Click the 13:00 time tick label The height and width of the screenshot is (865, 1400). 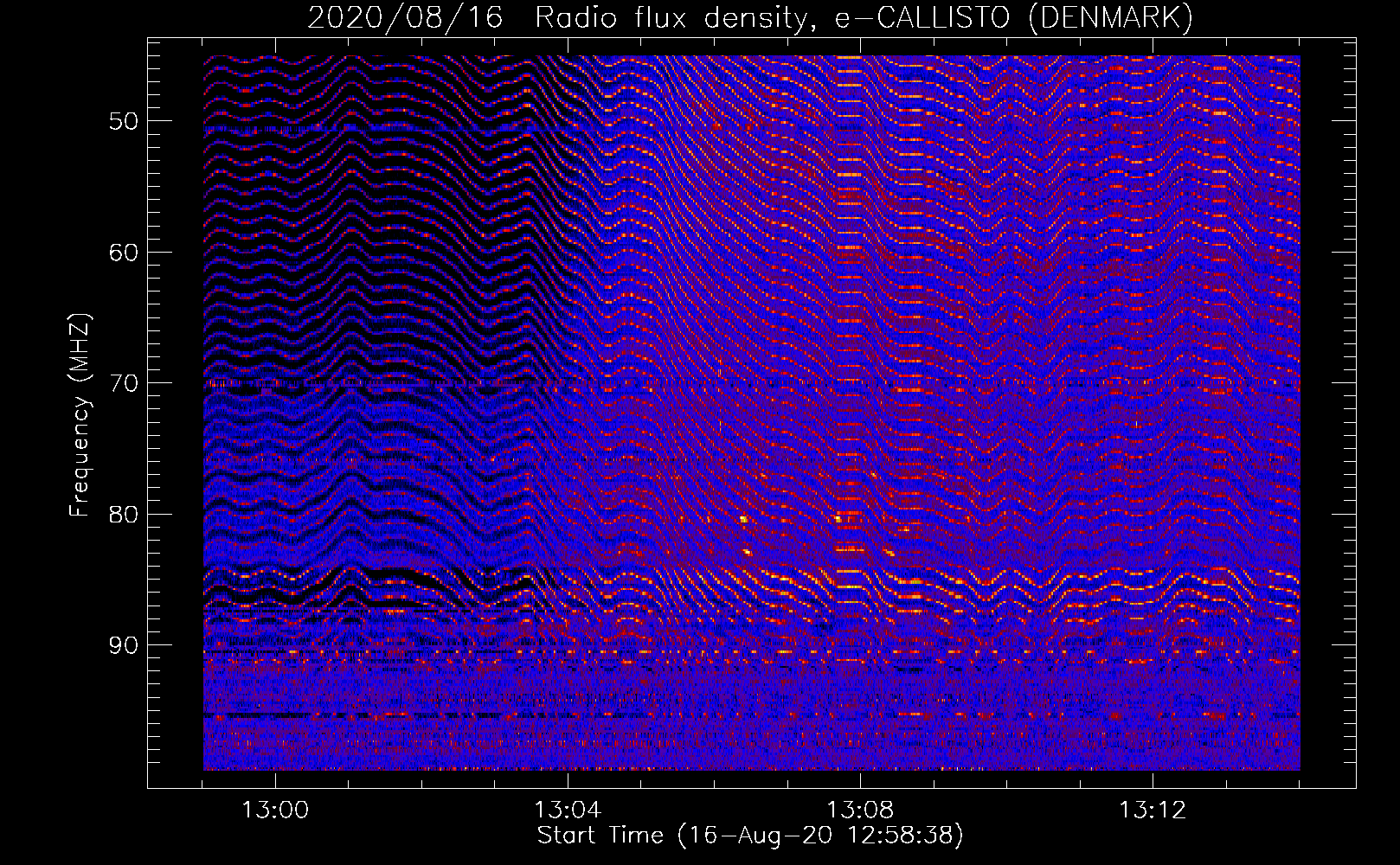[275, 811]
